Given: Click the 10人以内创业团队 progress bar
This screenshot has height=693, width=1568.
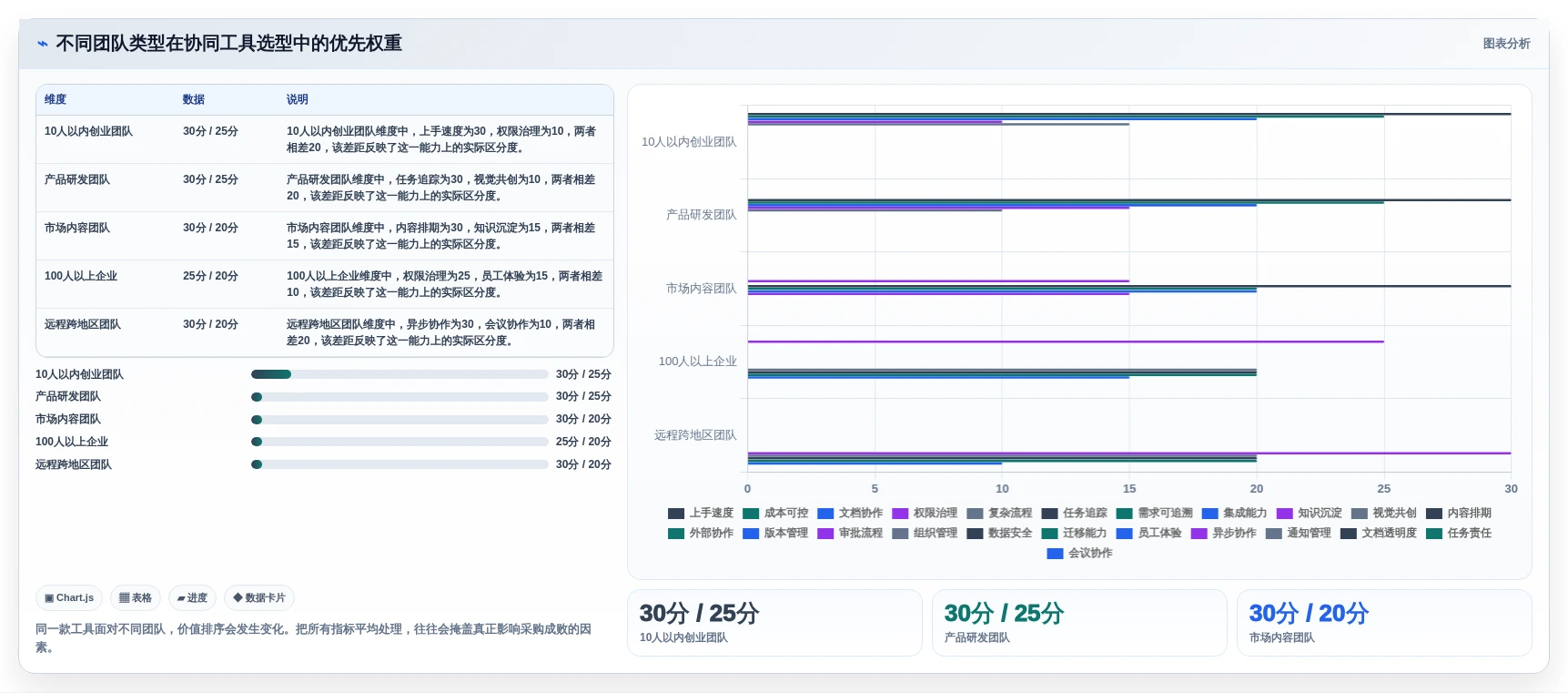Looking at the screenshot, I should (400, 374).
